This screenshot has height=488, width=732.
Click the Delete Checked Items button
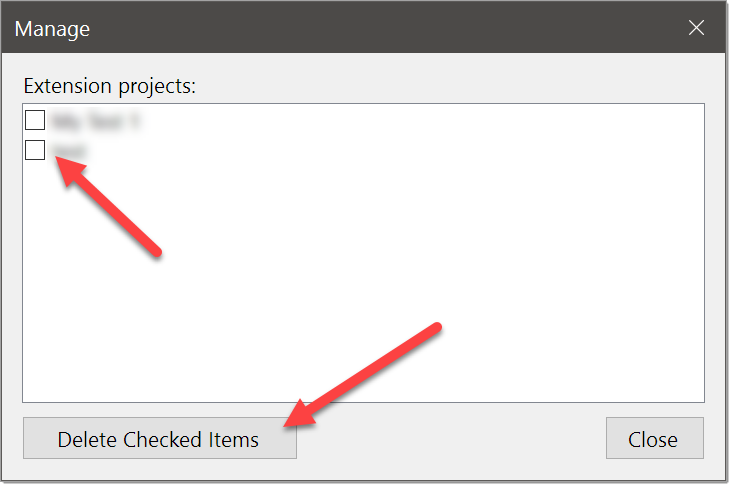(x=160, y=438)
